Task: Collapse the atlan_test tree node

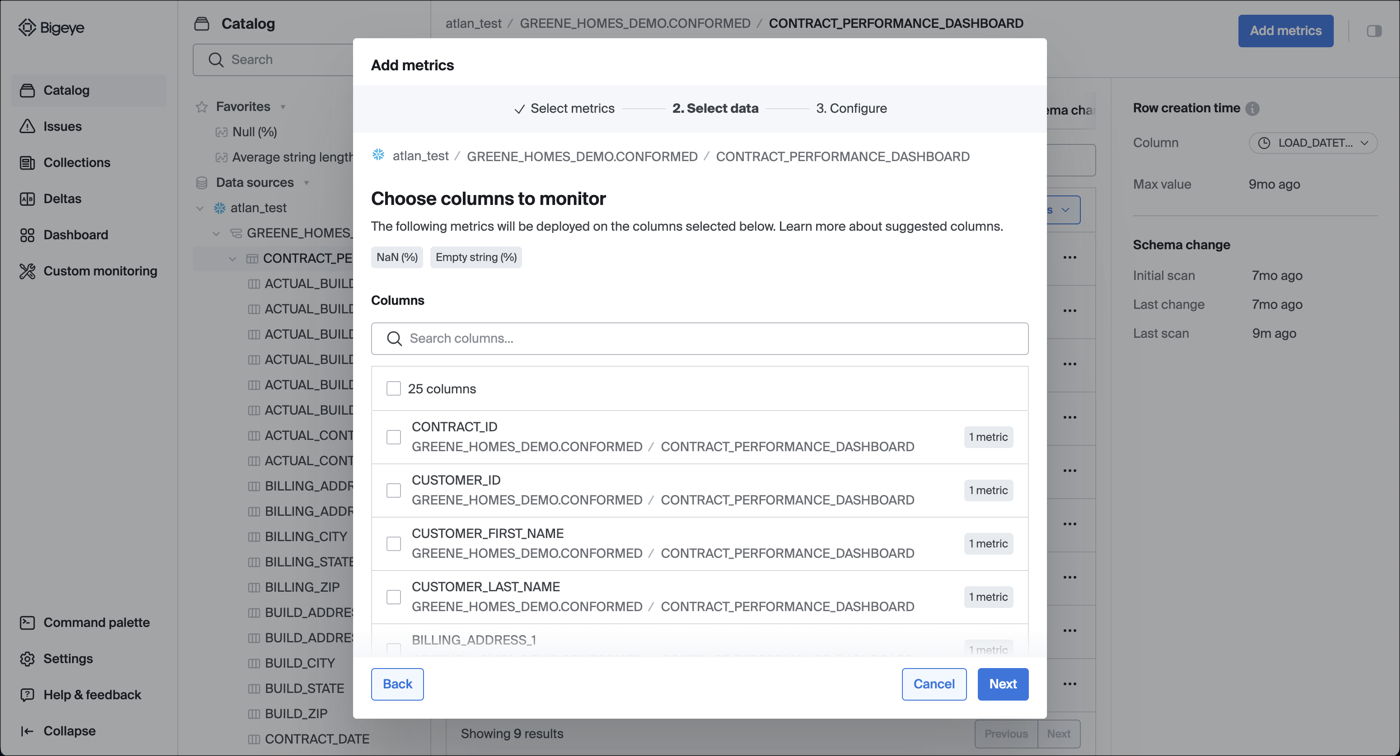Action: click(200, 208)
